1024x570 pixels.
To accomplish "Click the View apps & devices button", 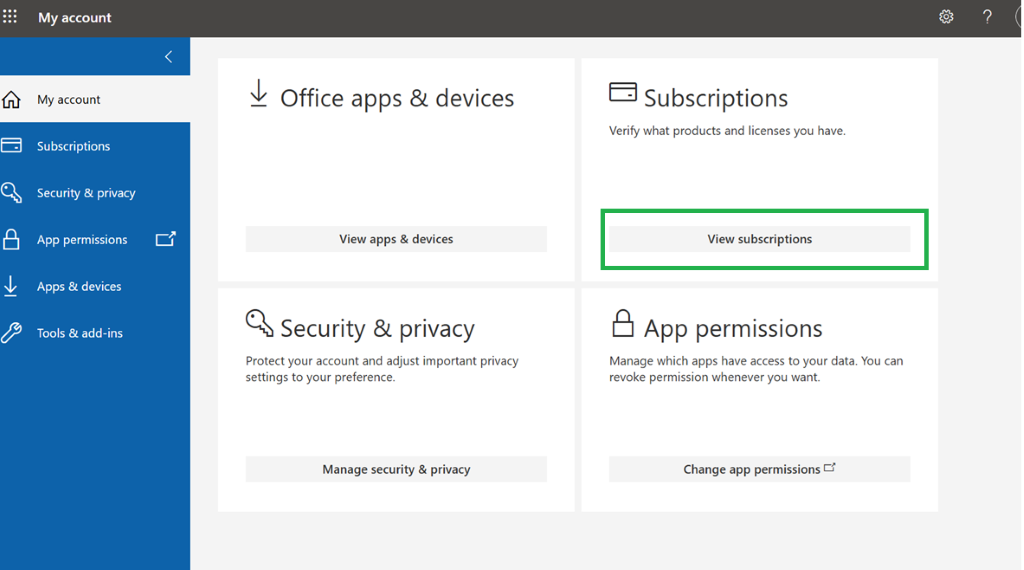I will point(396,239).
